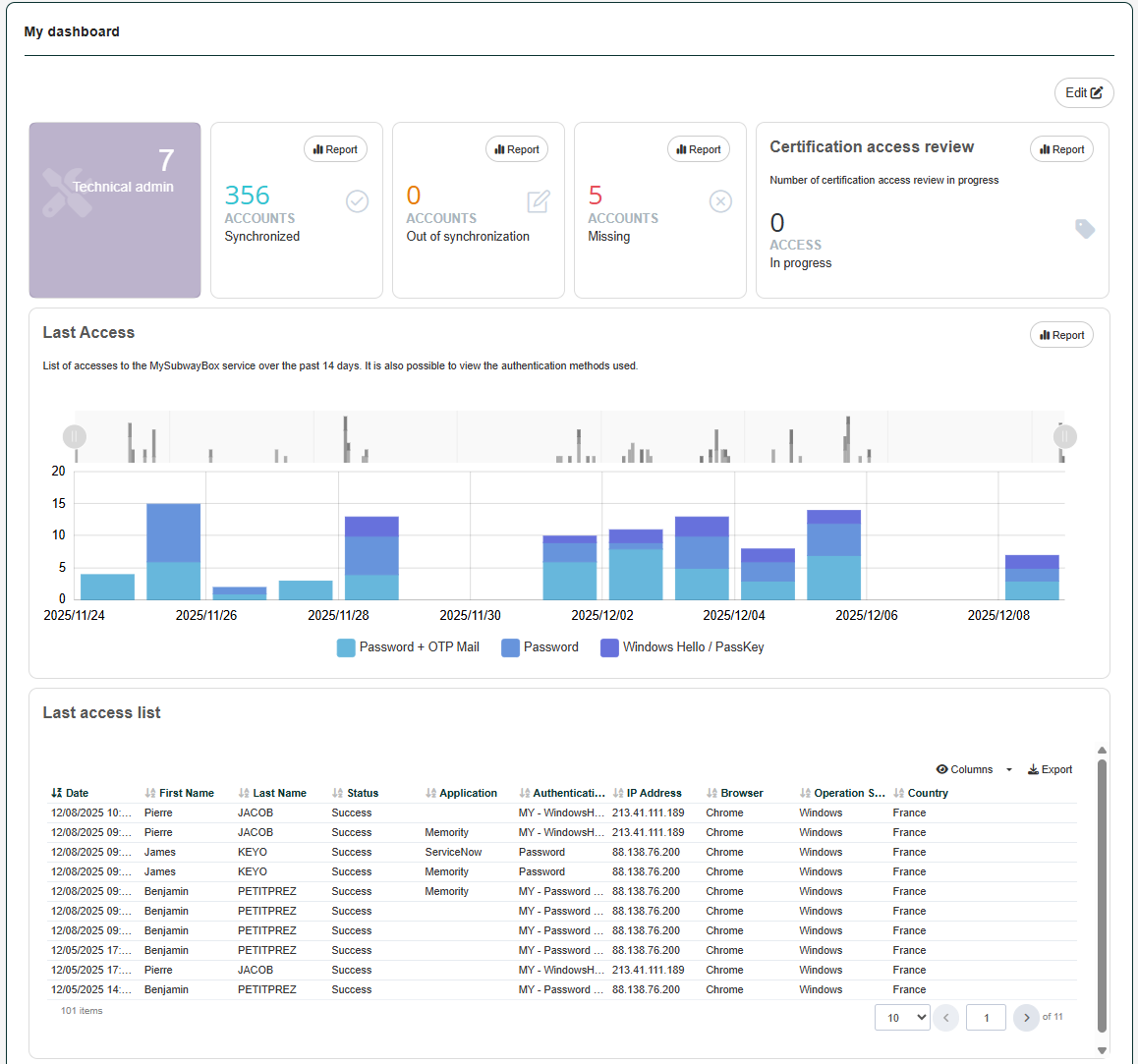Toggle Windows Hello / PassKey legend series

pos(682,647)
